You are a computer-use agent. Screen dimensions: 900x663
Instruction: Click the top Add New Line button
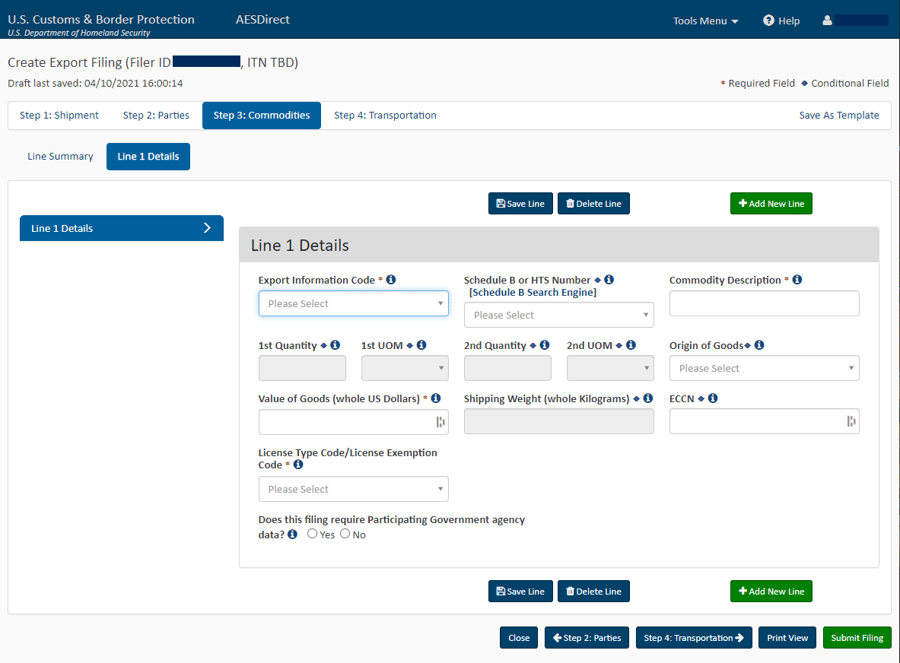click(771, 204)
